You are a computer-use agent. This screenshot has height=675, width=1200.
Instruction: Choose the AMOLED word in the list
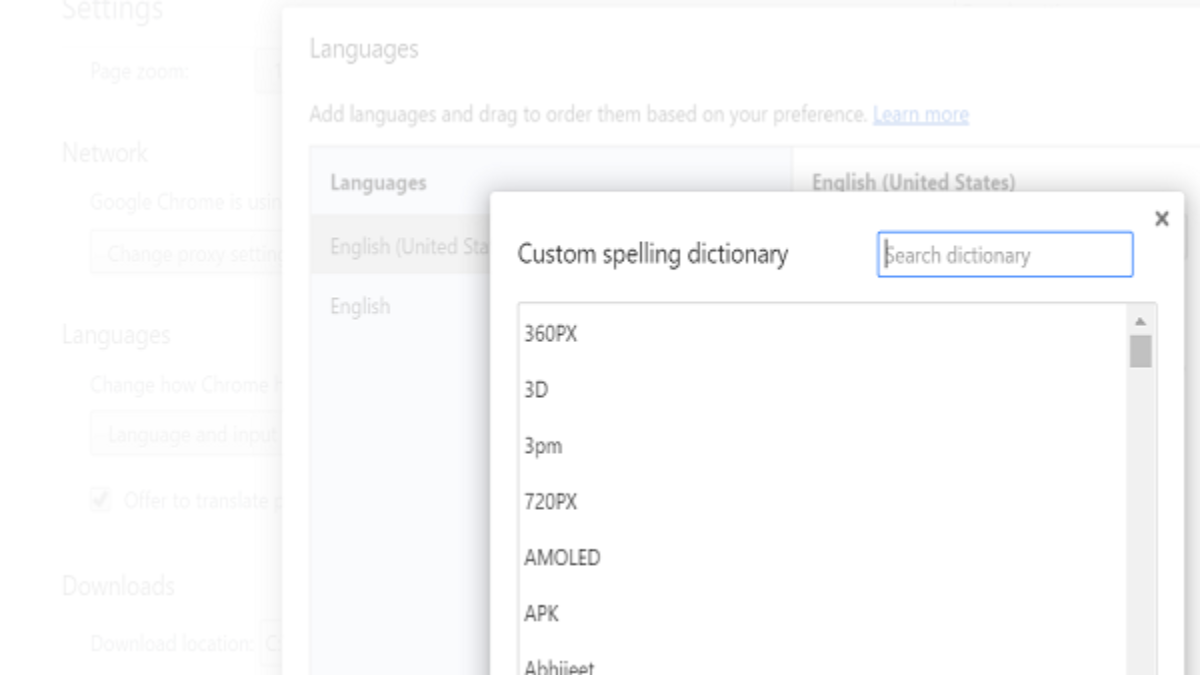pos(562,558)
